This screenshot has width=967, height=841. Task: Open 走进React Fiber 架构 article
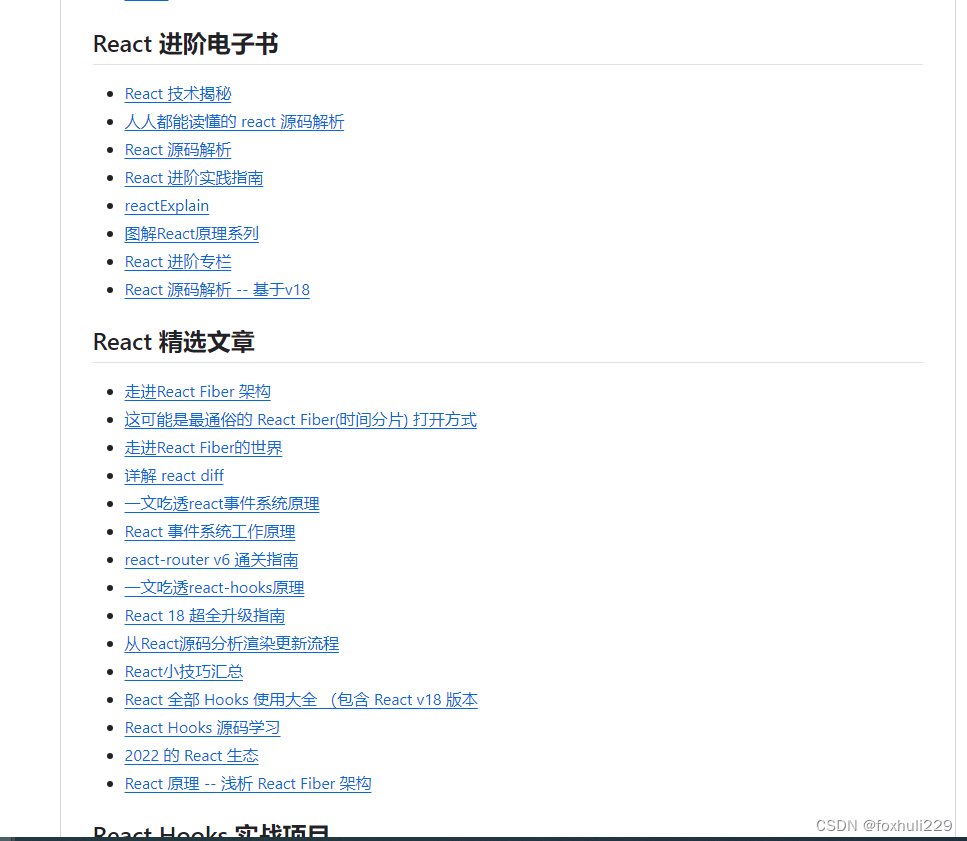coord(197,392)
